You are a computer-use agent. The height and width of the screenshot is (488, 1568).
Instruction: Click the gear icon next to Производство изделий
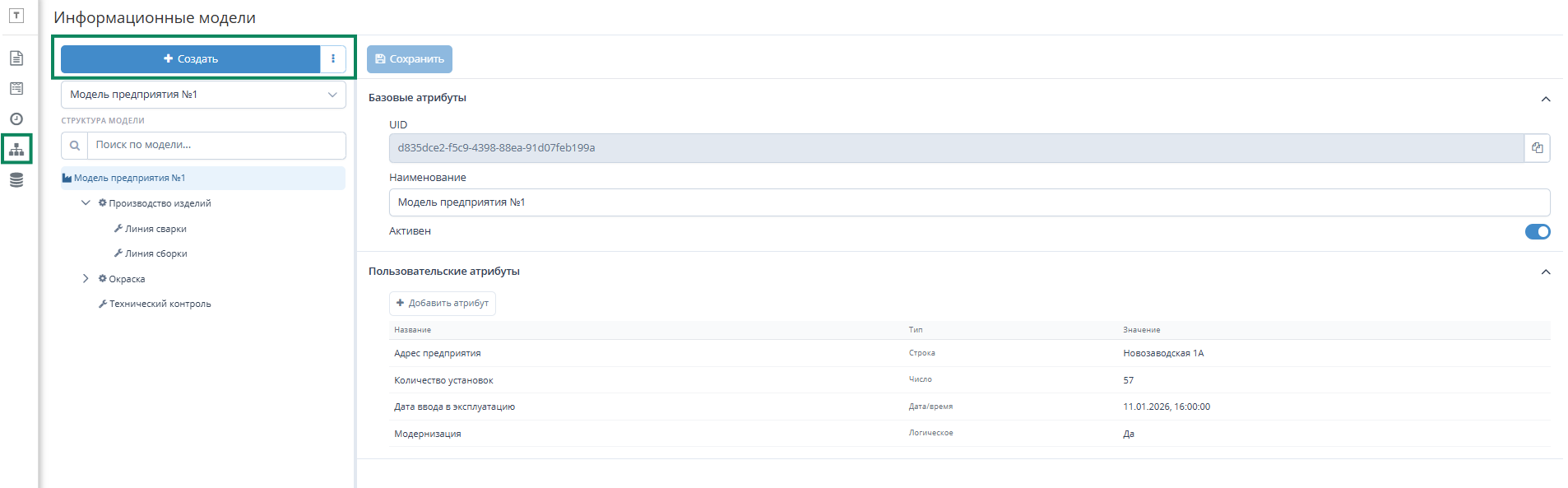tap(103, 202)
